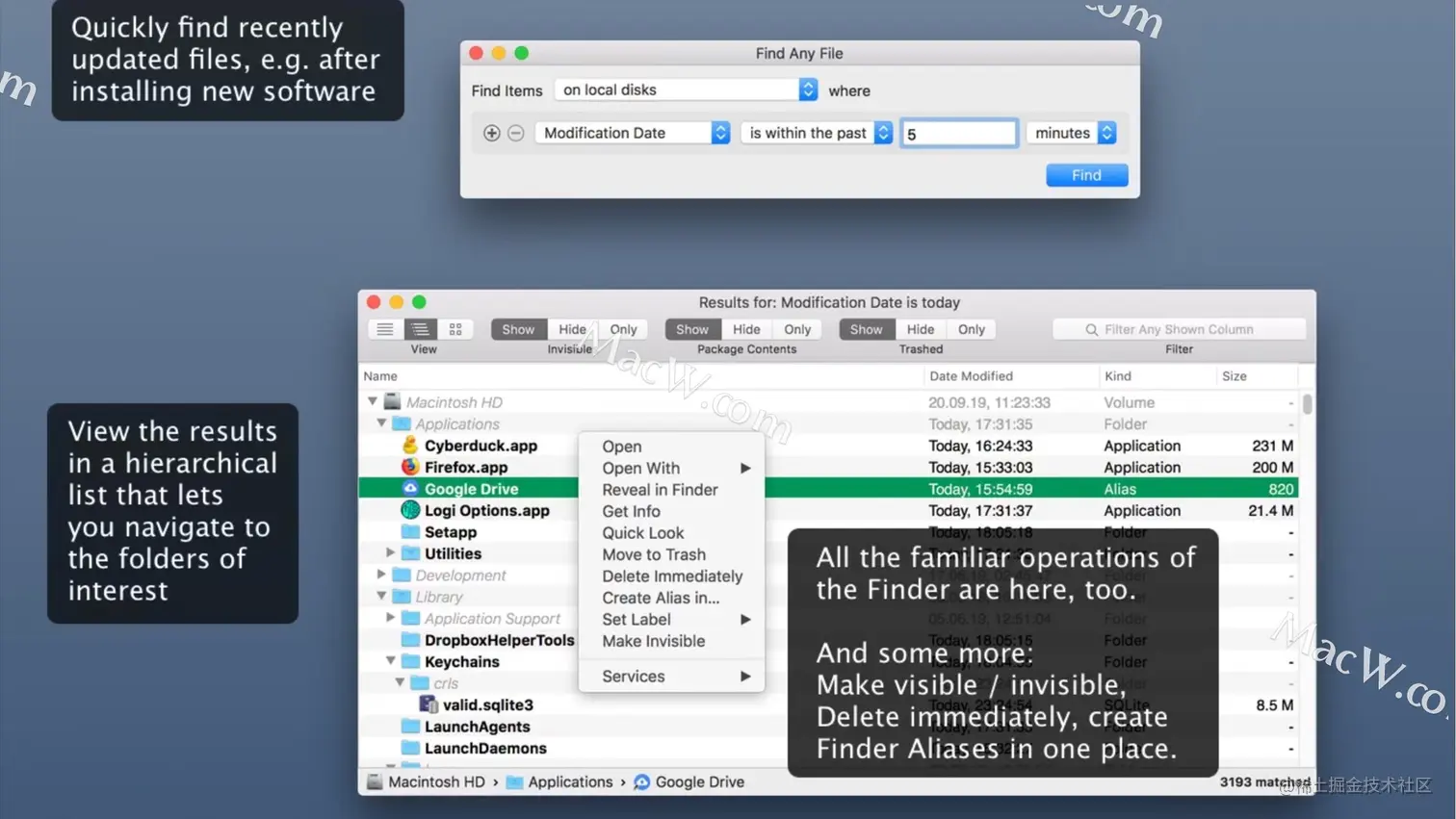
Task: Switch to the icon grid view
Action: [x=455, y=329]
